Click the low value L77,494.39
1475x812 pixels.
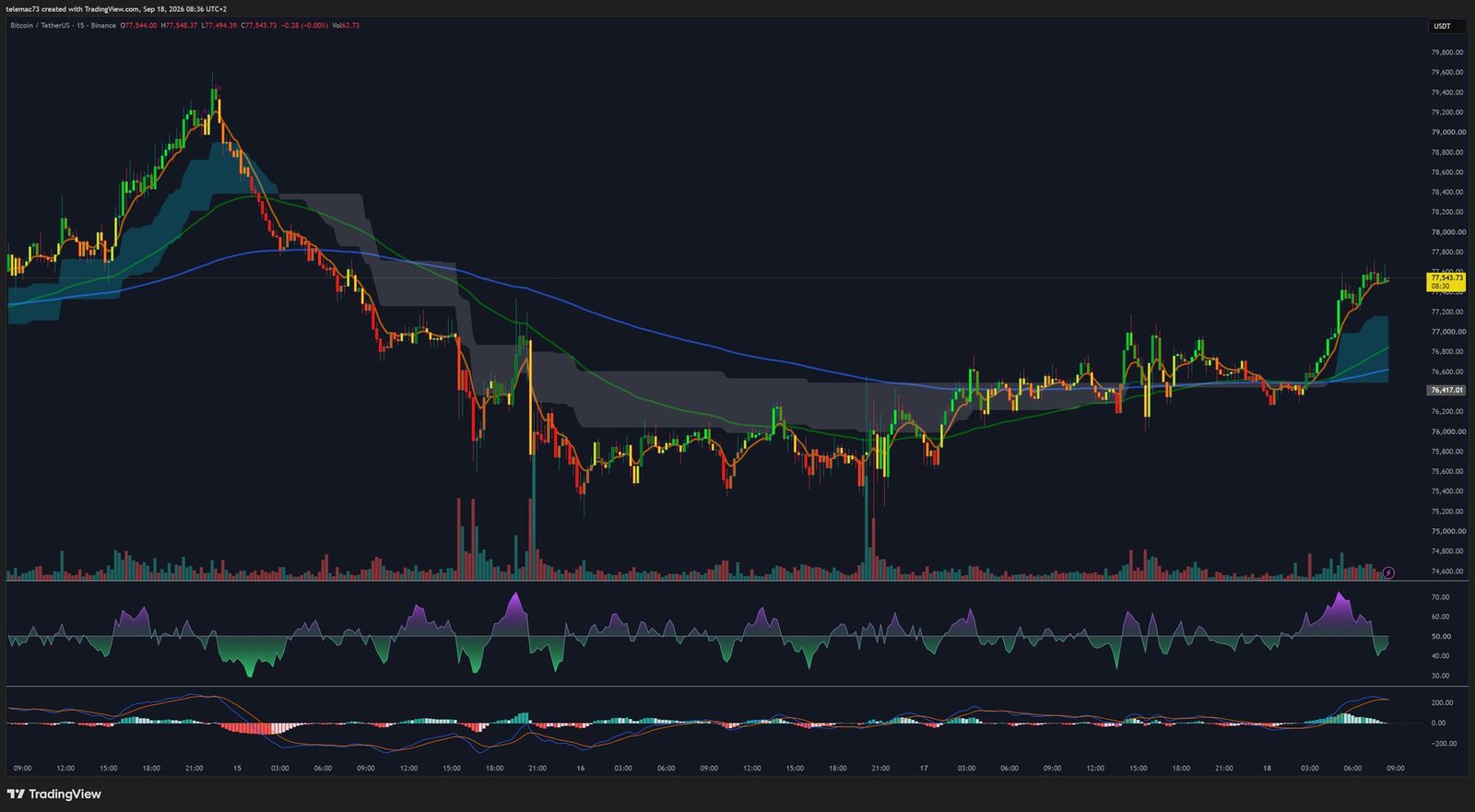coord(219,25)
